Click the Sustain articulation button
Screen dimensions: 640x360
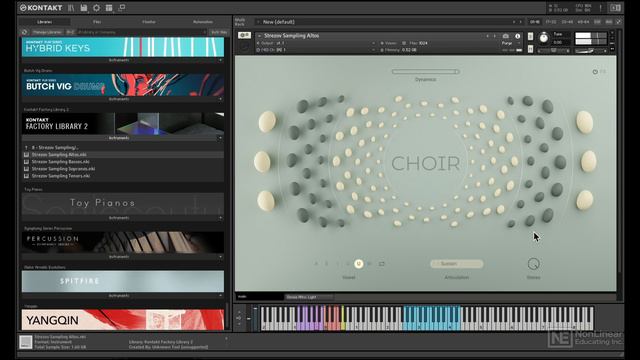[456, 264]
